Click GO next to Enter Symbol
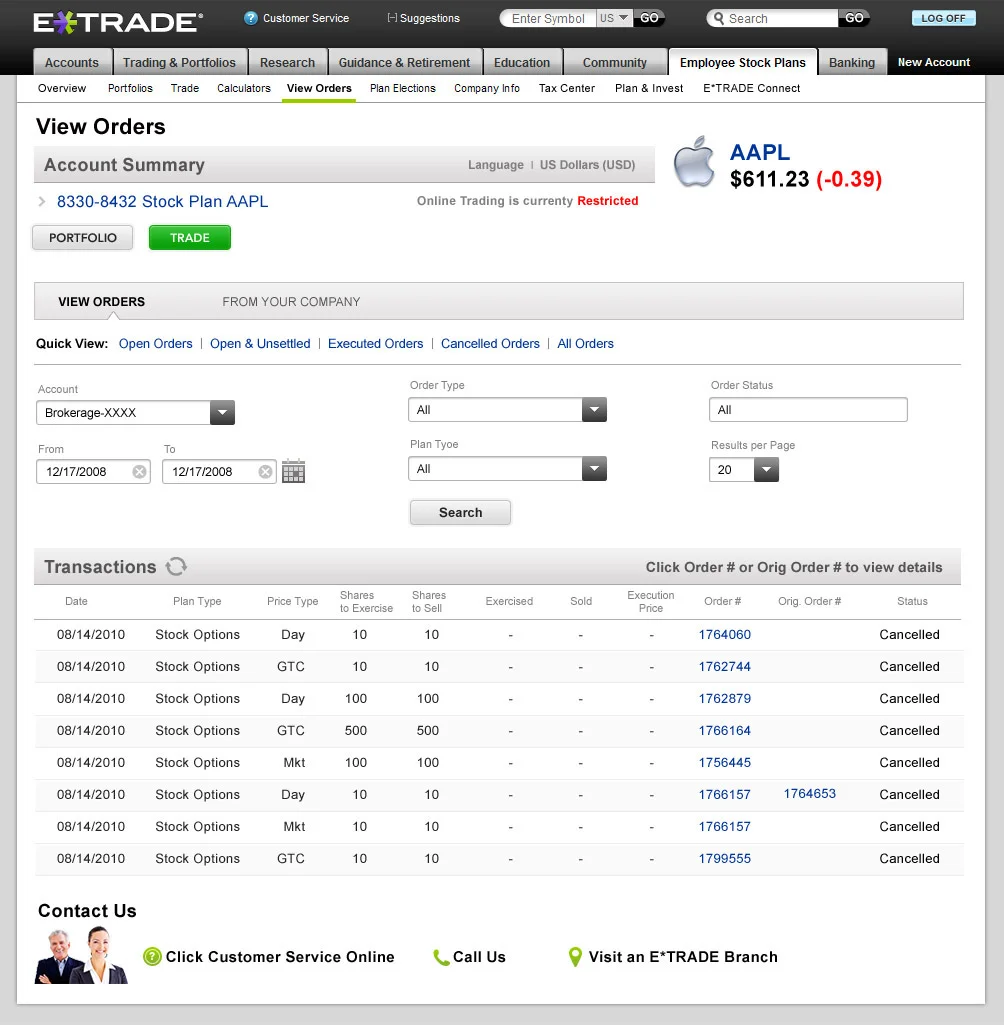Image resolution: width=1004 pixels, height=1025 pixels. pyautogui.click(x=649, y=18)
